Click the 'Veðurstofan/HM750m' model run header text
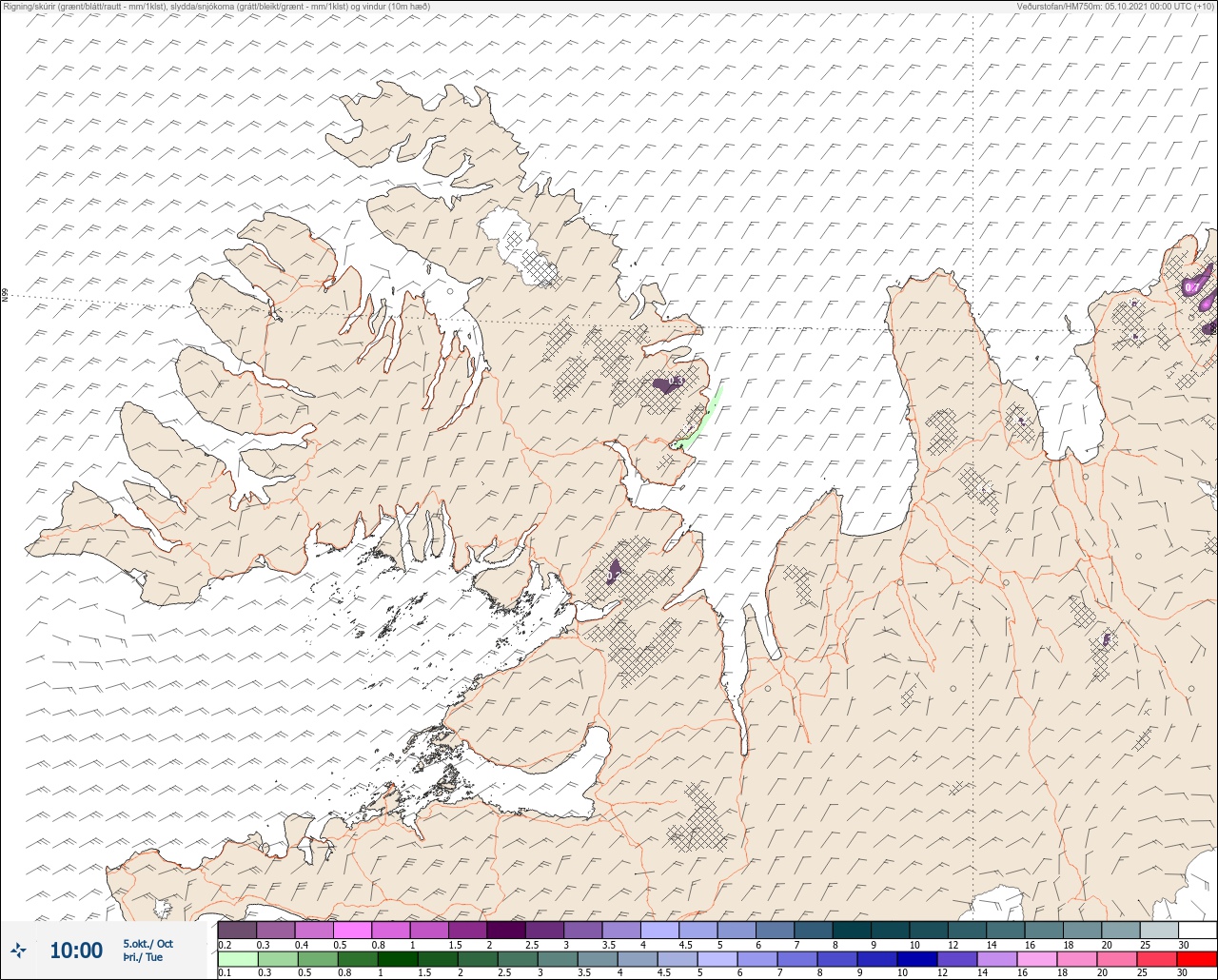 (1115, 6)
